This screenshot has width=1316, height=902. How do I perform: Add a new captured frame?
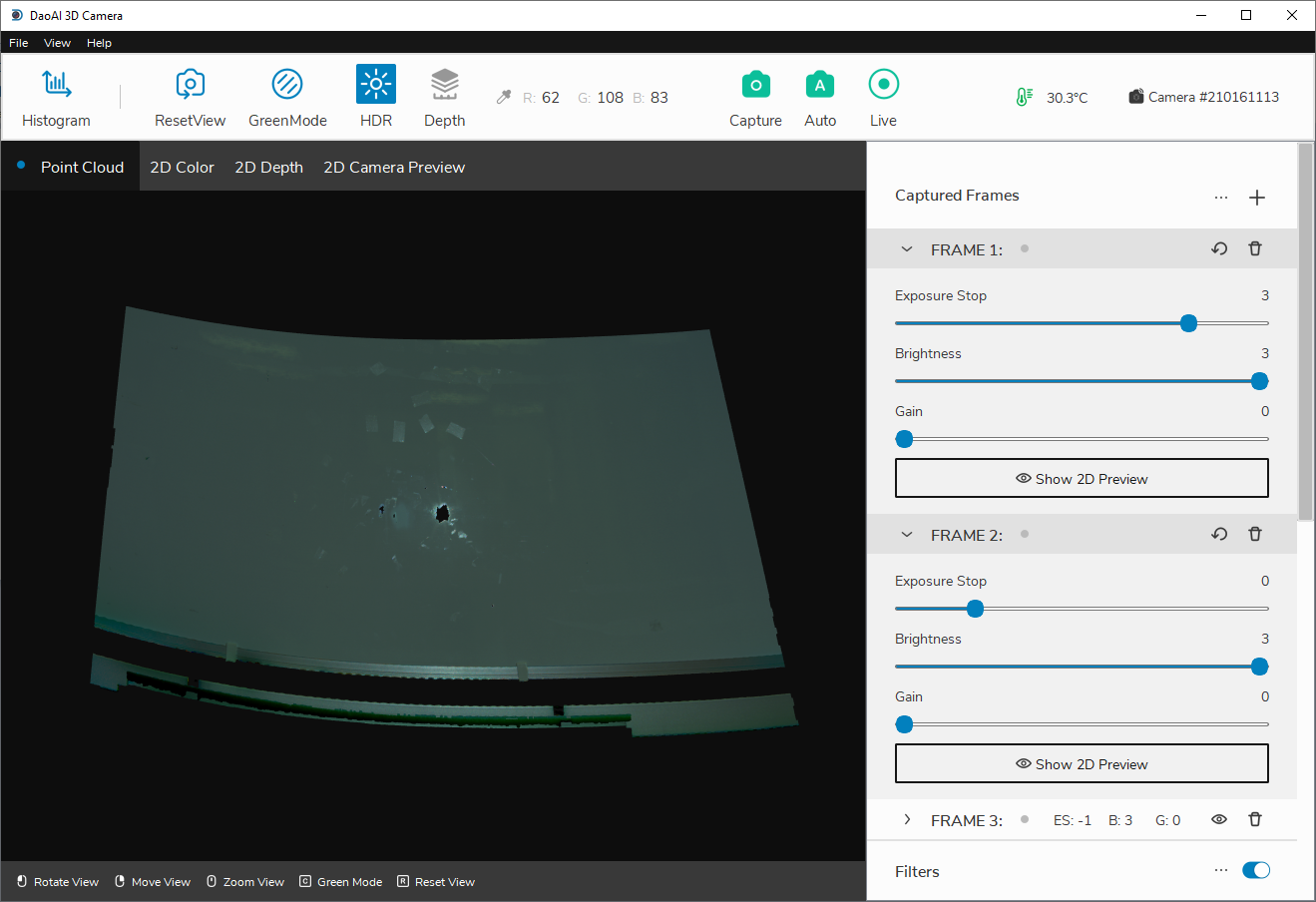[x=1257, y=198]
